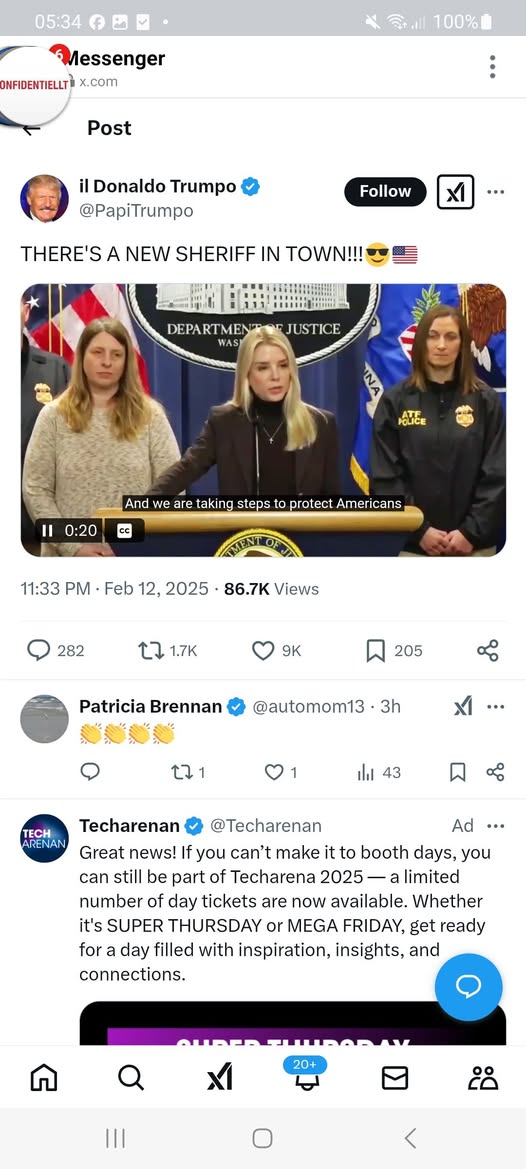The width and height of the screenshot is (526, 1169).
Task: Repost the post with 1.7K reposts
Action: tap(150, 651)
